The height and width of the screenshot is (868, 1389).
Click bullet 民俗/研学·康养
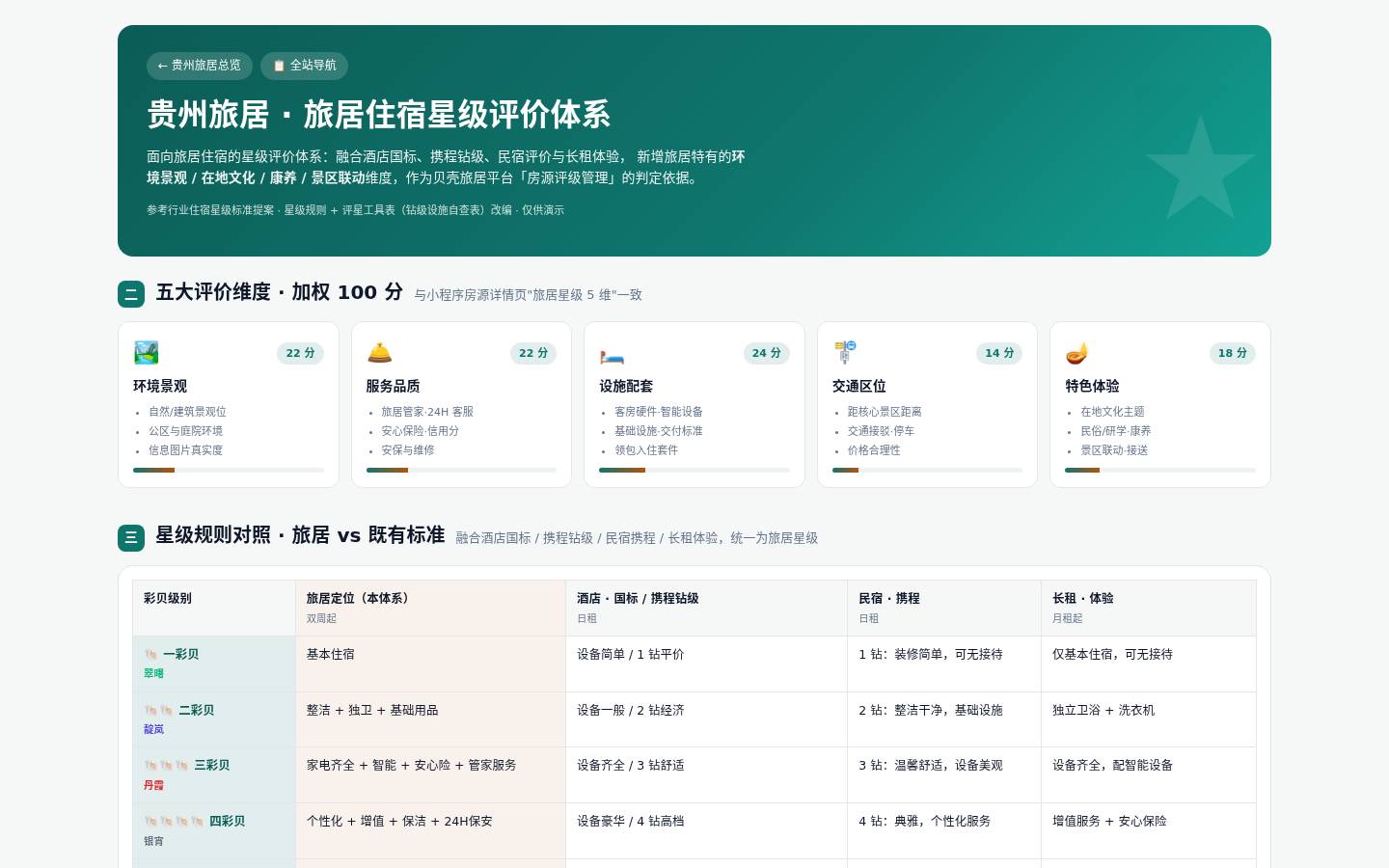click(1115, 431)
